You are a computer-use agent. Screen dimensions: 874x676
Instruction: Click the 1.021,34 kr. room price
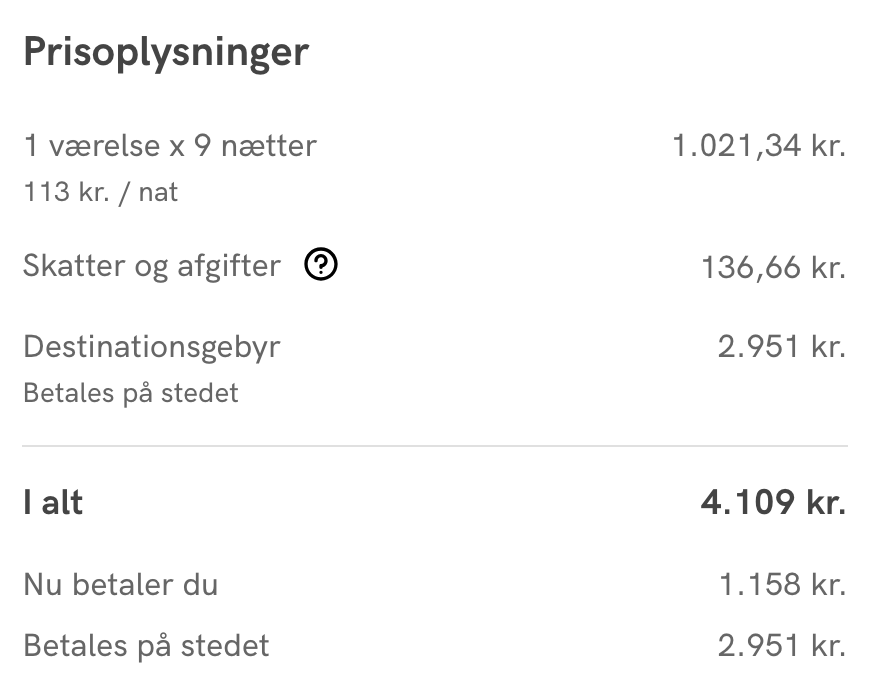(759, 146)
